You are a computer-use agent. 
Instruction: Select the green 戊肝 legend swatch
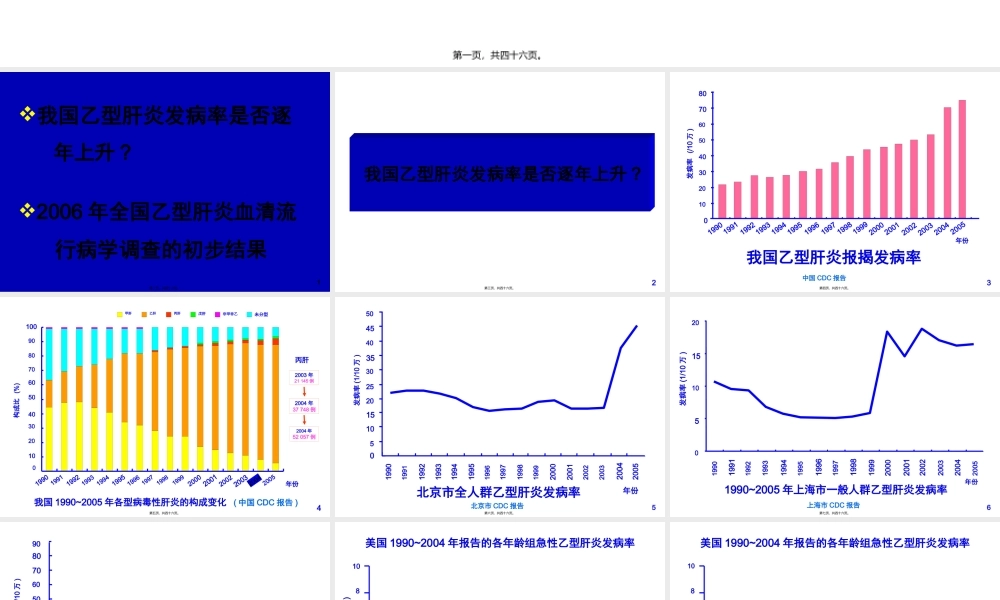point(191,315)
